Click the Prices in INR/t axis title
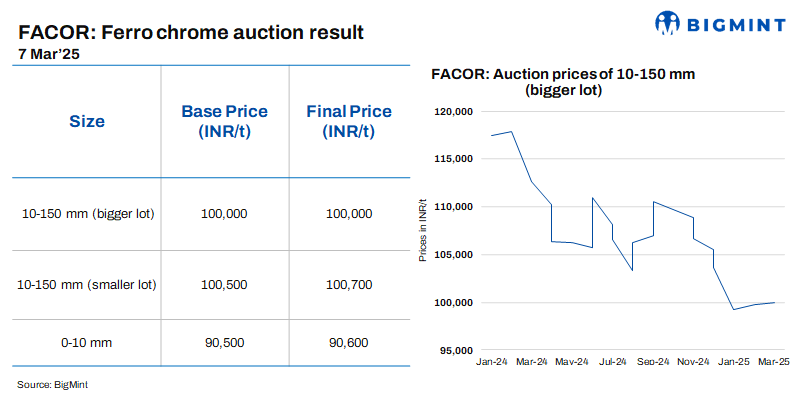 tap(422, 230)
